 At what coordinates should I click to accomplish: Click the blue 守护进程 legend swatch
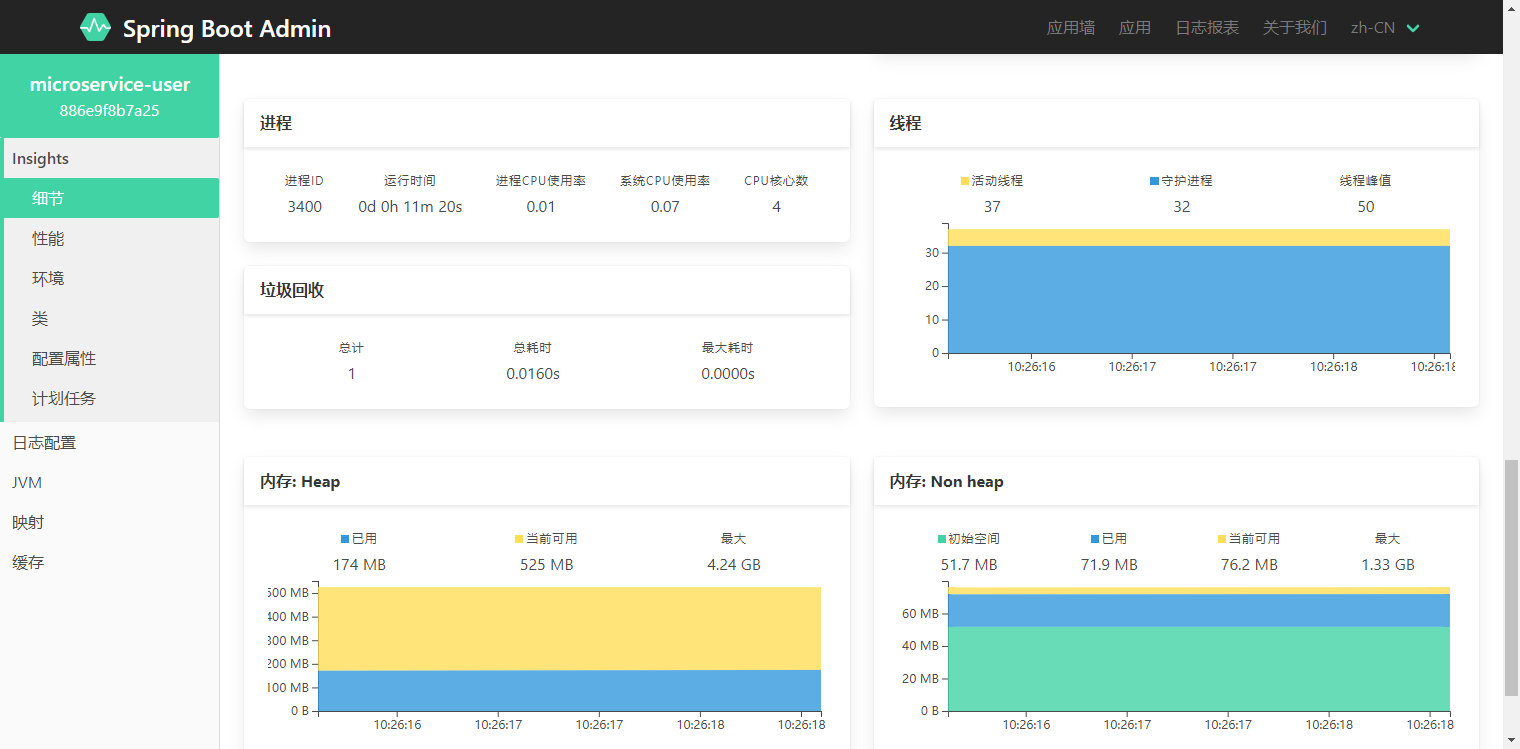coord(1154,181)
